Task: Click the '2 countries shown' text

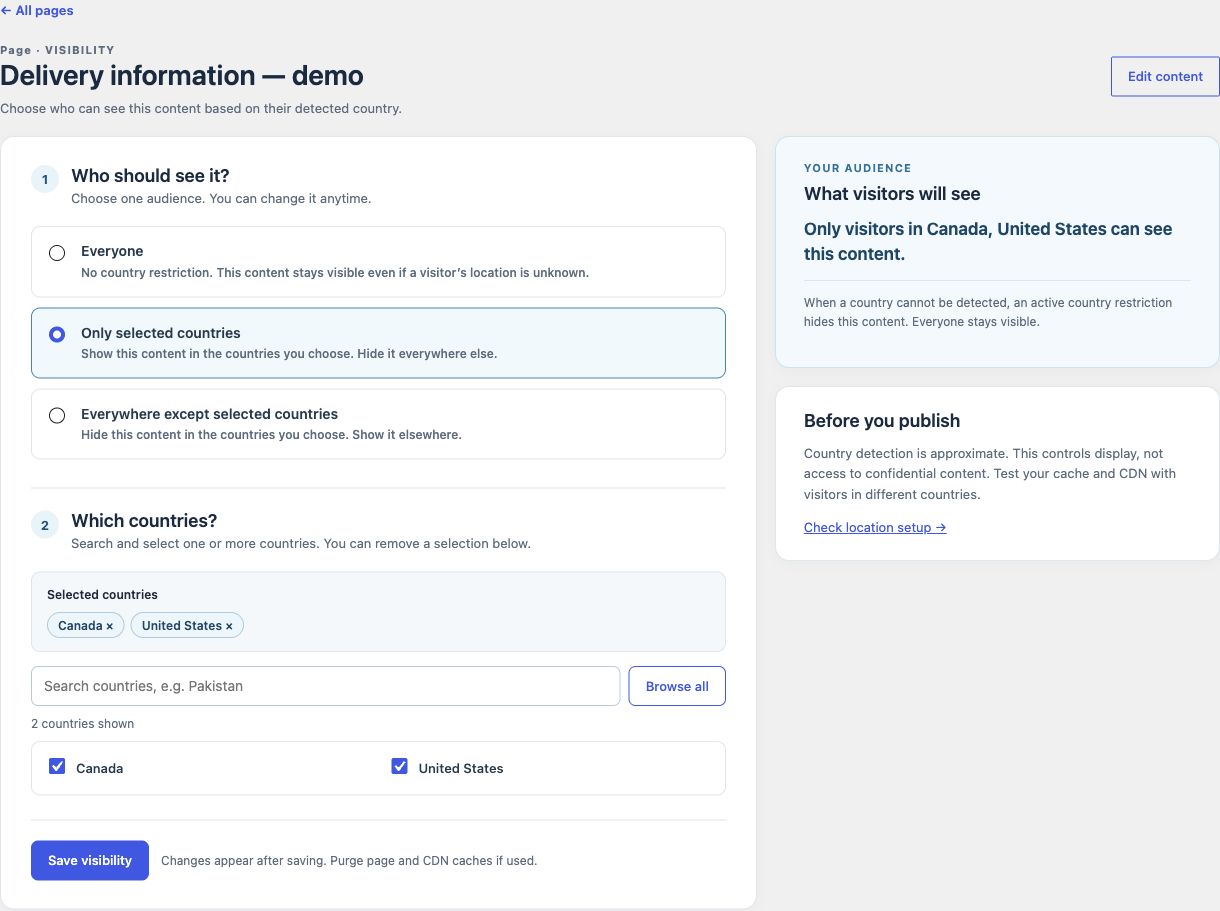Action: [82, 723]
